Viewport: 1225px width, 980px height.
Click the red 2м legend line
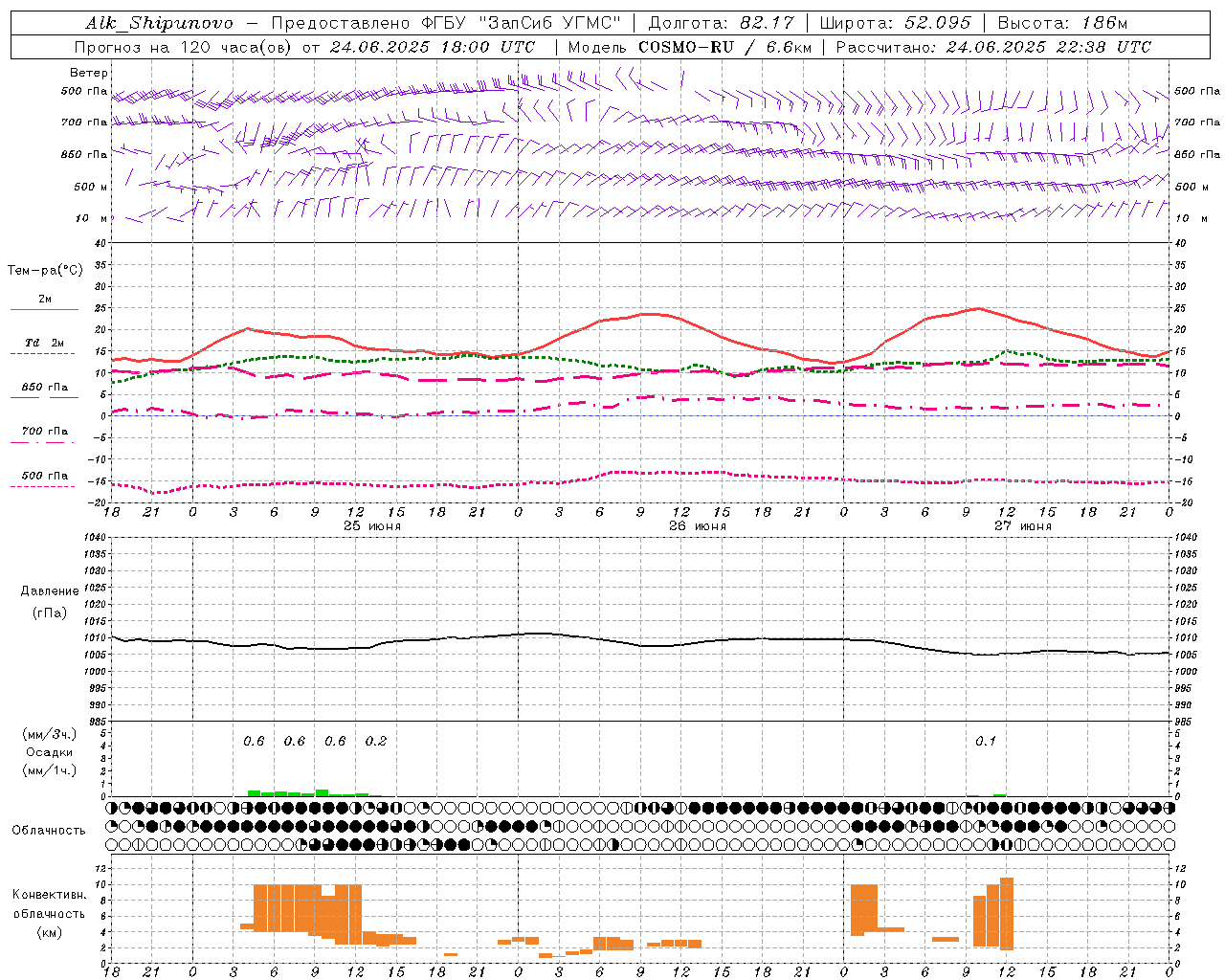coord(44,309)
